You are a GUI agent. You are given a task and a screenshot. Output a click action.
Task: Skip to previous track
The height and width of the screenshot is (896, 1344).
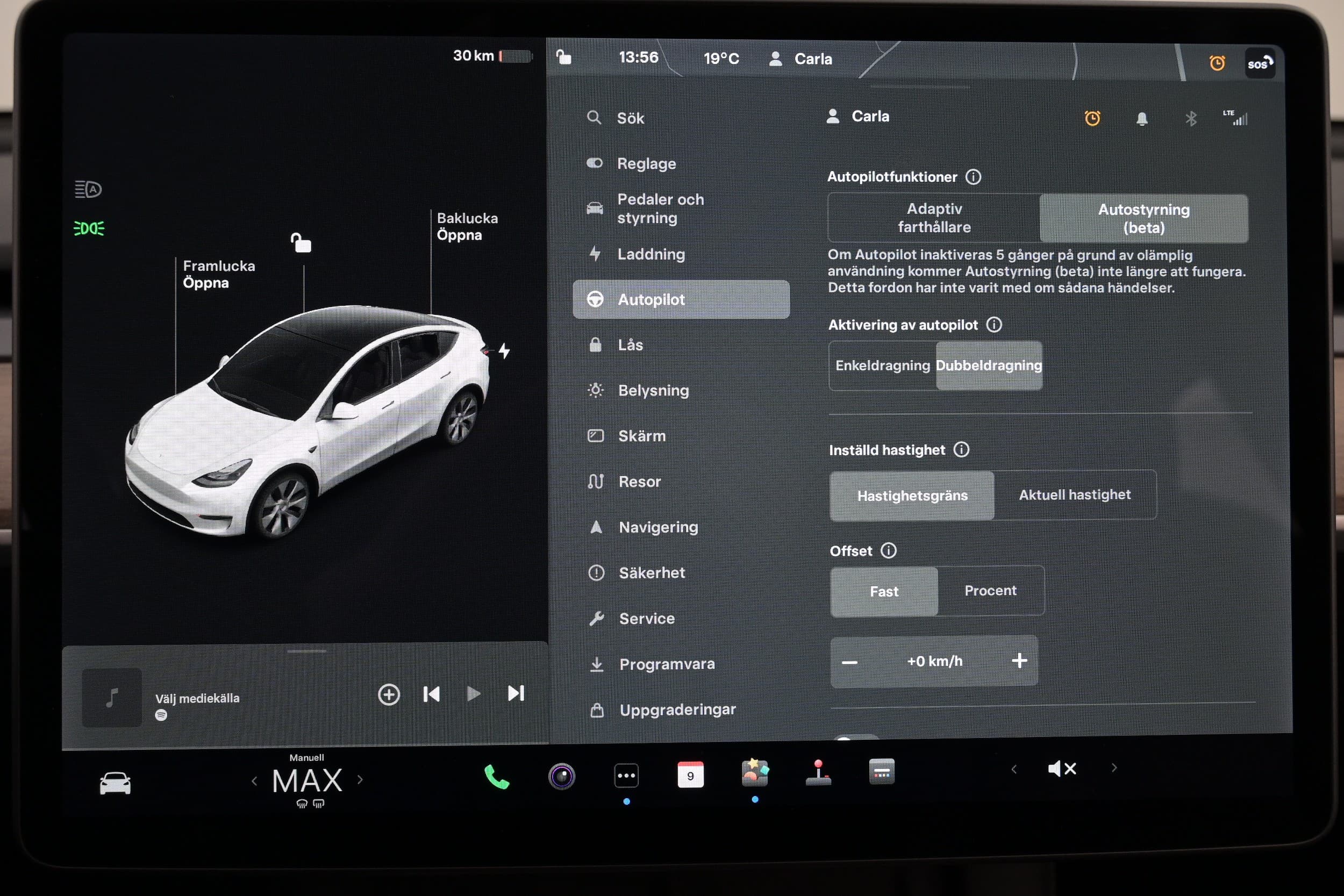coord(432,694)
